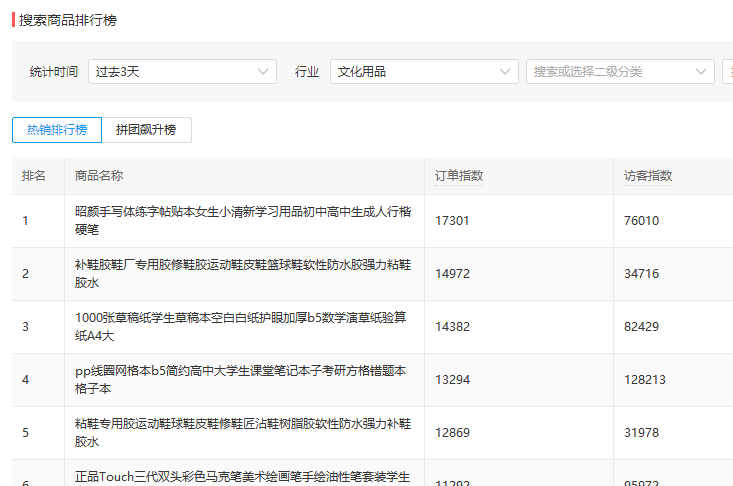Open the pp线圈网格本 product in rank 4

point(241,379)
